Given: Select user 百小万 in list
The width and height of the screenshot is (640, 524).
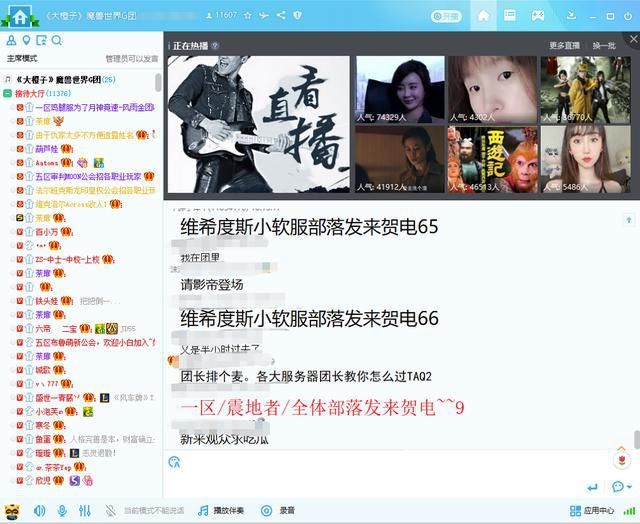Looking at the screenshot, I should 47,232.
